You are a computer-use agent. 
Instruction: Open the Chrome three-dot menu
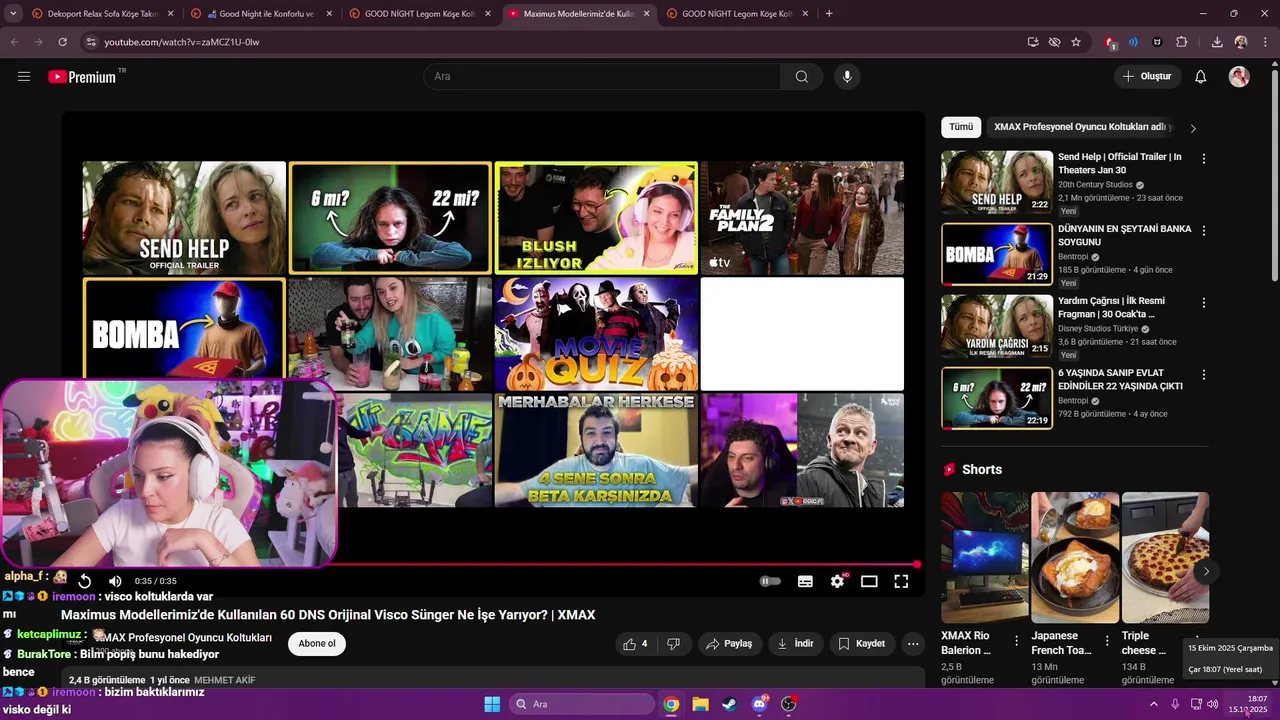pyautogui.click(x=1265, y=42)
